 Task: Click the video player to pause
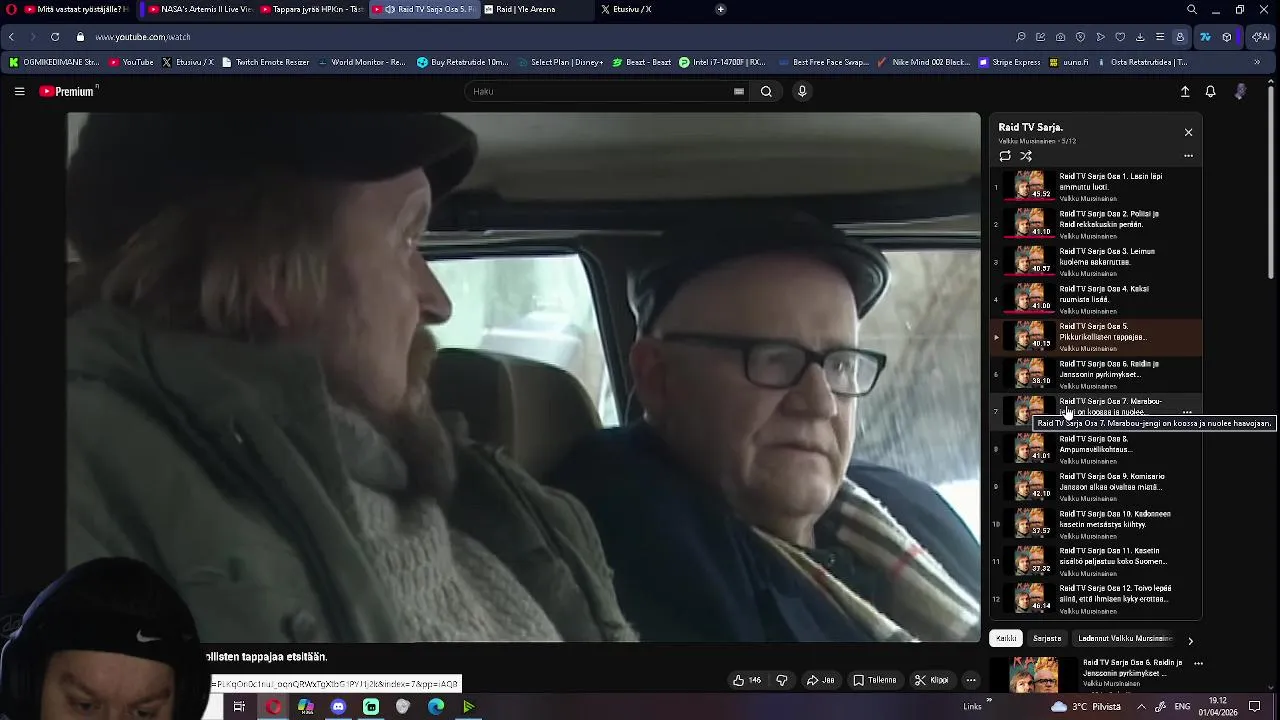pyautogui.click(x=524, y=377)
